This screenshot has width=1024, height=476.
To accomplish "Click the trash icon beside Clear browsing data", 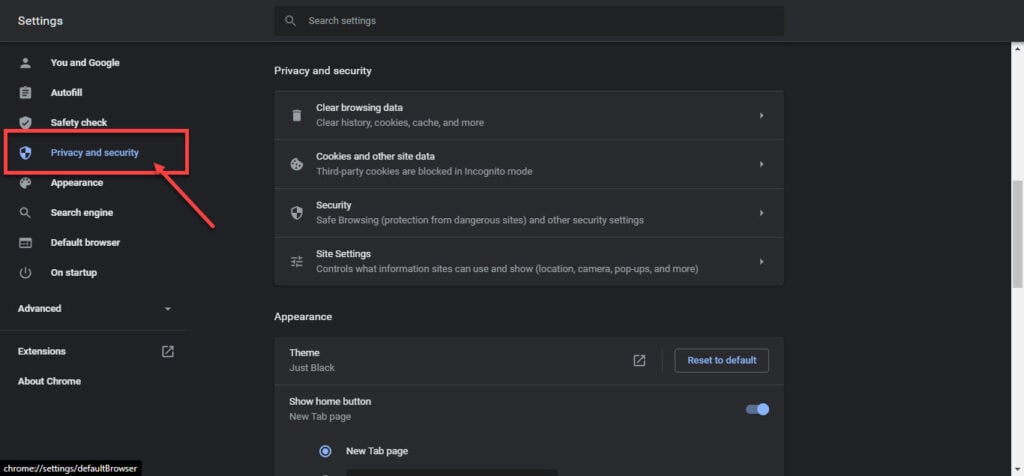I will coord(296,116).
